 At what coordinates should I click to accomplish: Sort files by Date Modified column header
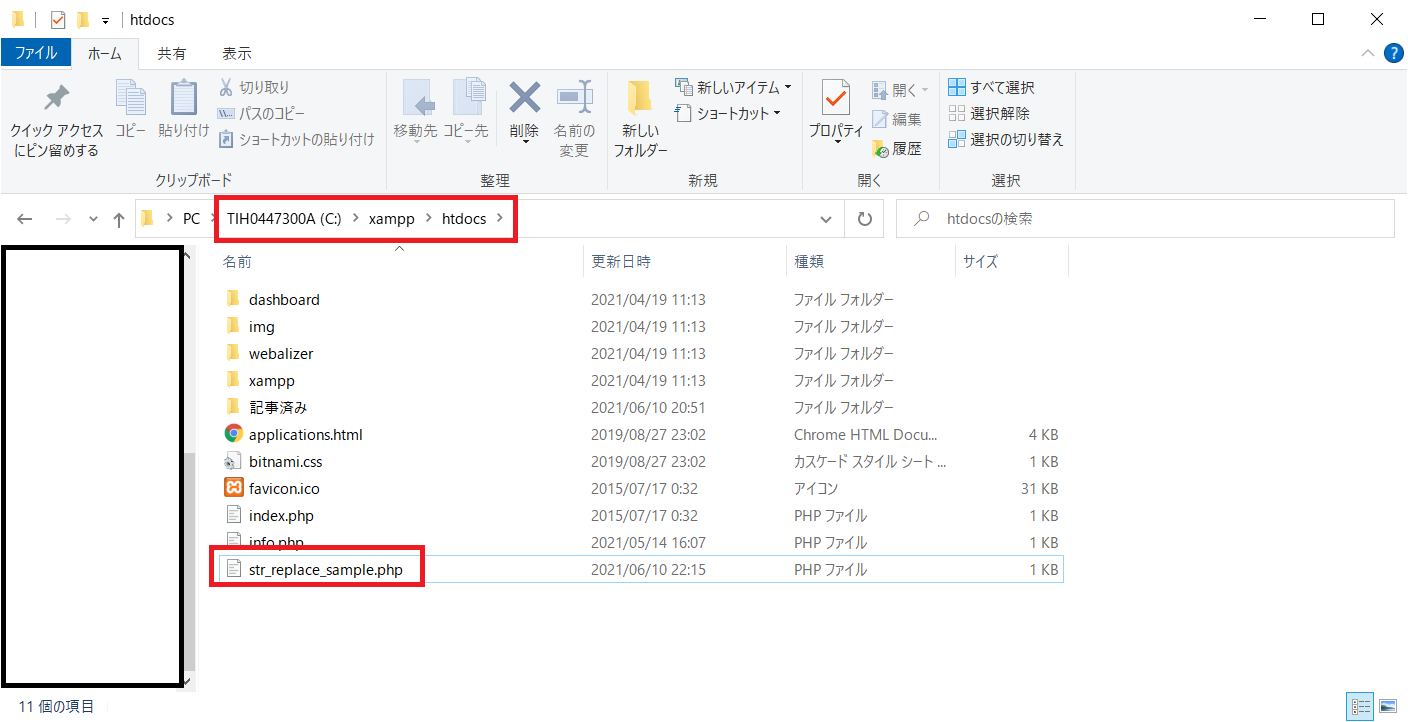(x=621, y=261)
